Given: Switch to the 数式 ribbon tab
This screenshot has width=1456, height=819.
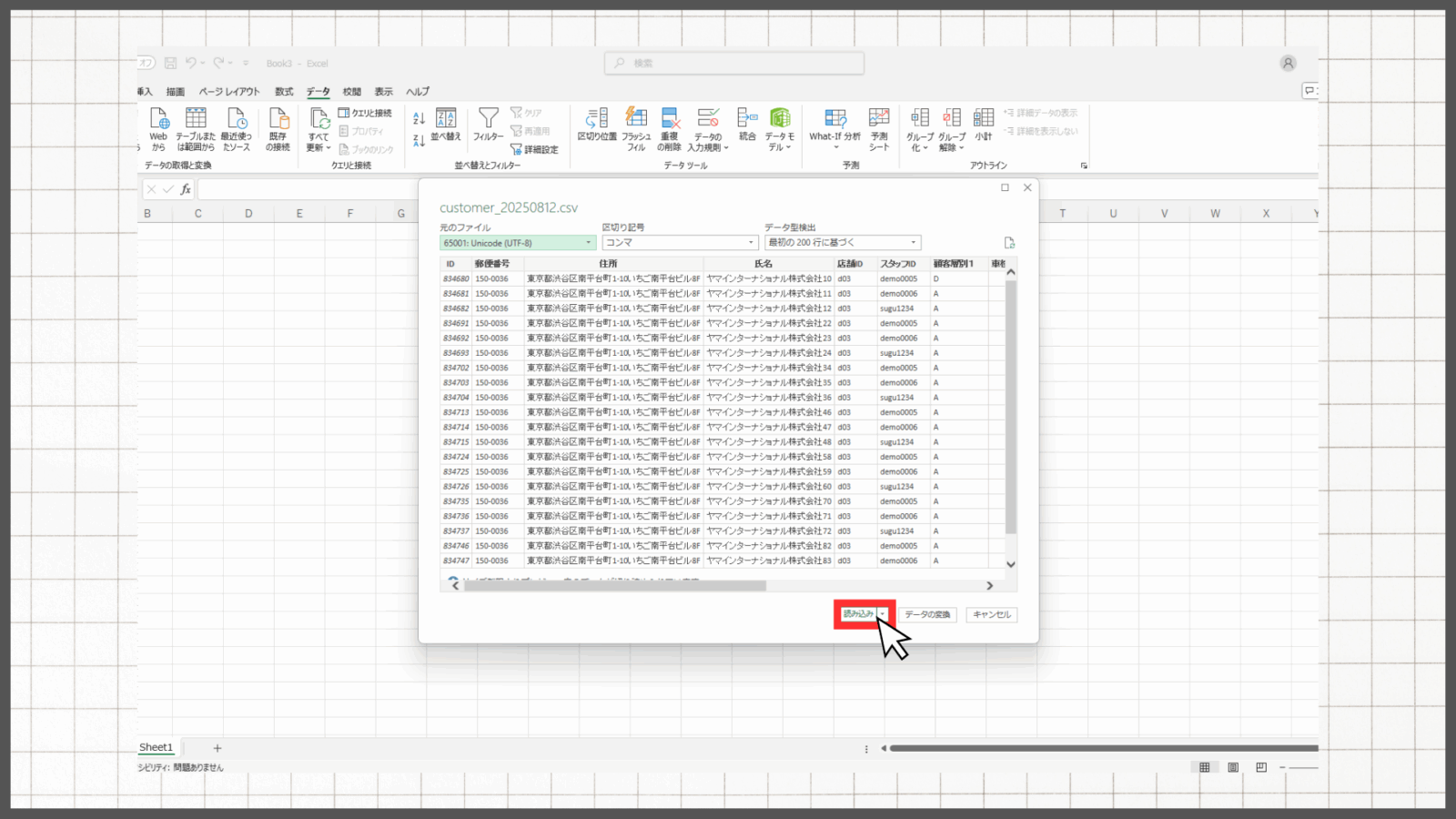Looking at the screenshot, I should pyautogui.click(x=284, y=92).
